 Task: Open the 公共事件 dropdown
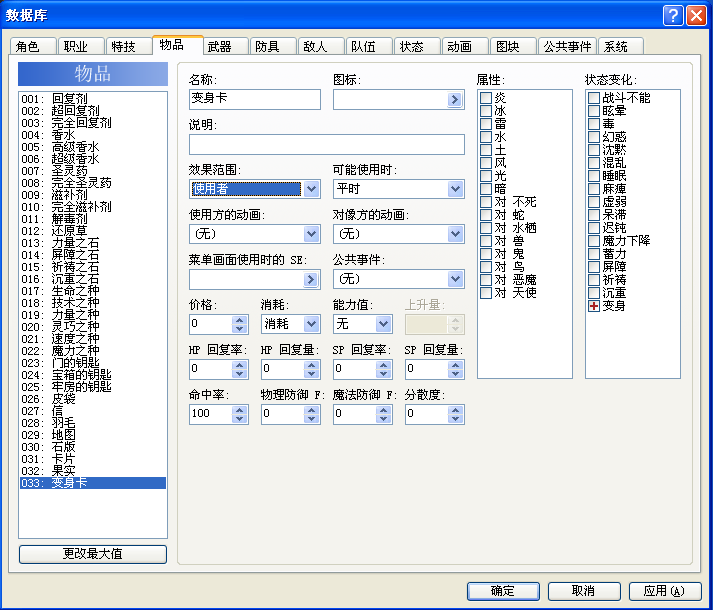click(x=455, y=279)
